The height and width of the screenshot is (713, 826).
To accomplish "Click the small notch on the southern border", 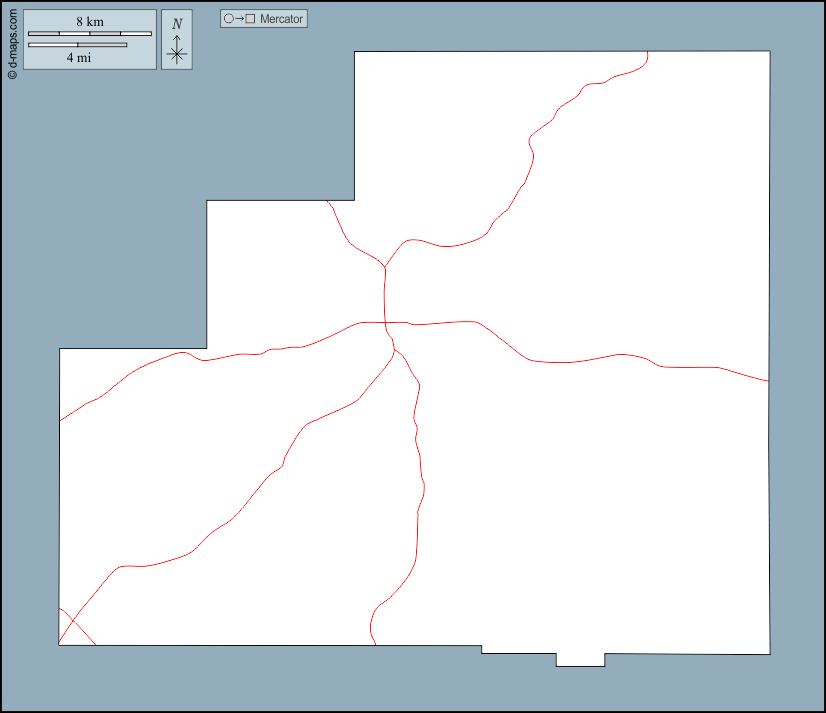I will click(x=580, y=660).
